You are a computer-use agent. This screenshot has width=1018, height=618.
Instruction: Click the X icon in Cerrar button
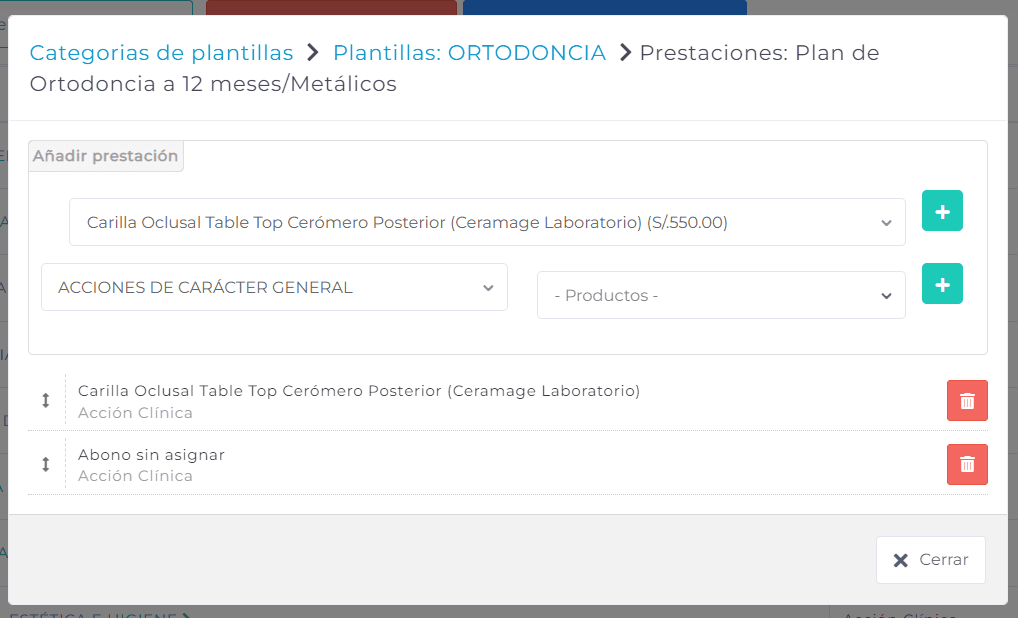point(900,560)
